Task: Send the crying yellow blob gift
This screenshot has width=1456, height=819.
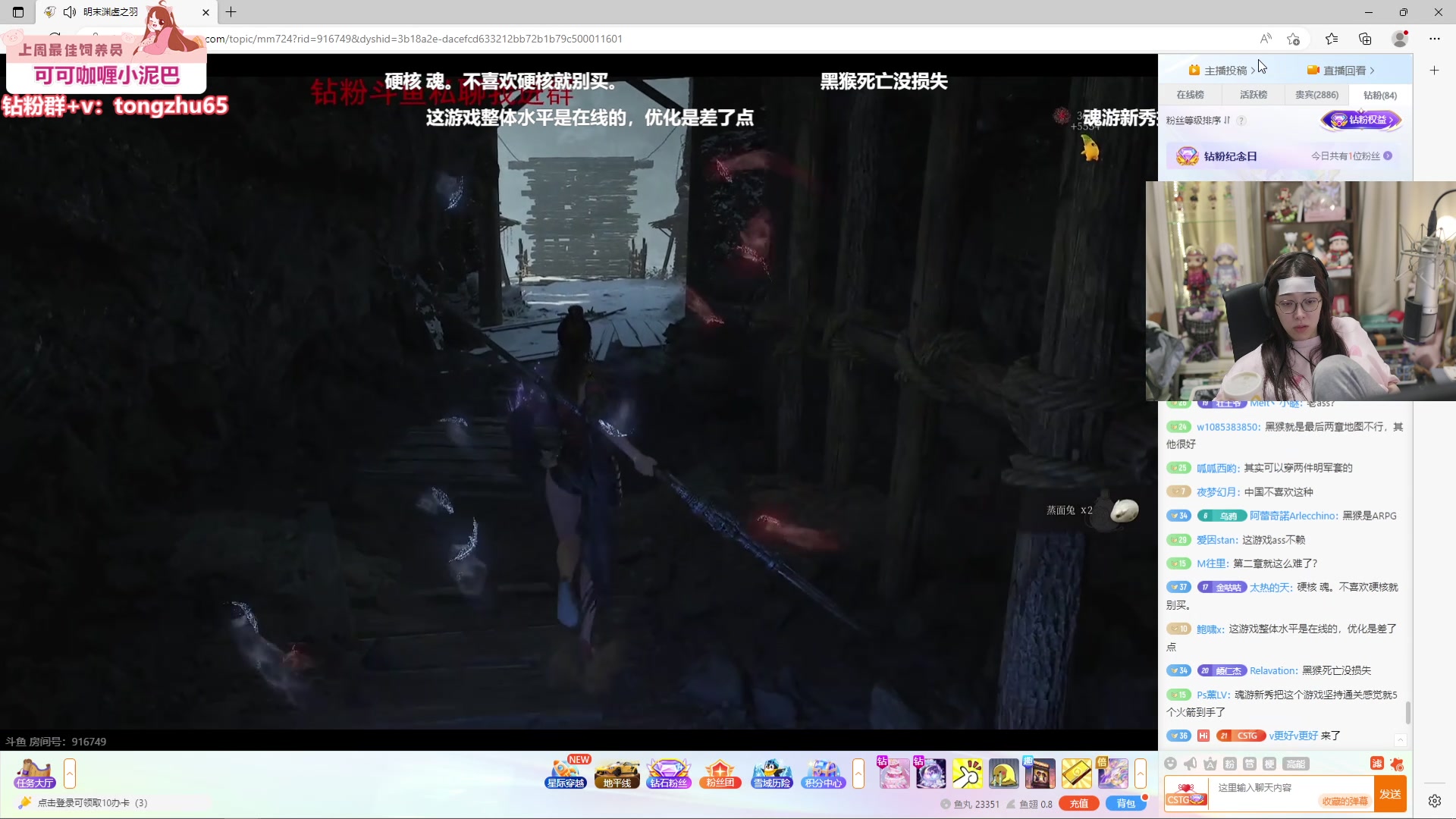Action: point(1003,773)
